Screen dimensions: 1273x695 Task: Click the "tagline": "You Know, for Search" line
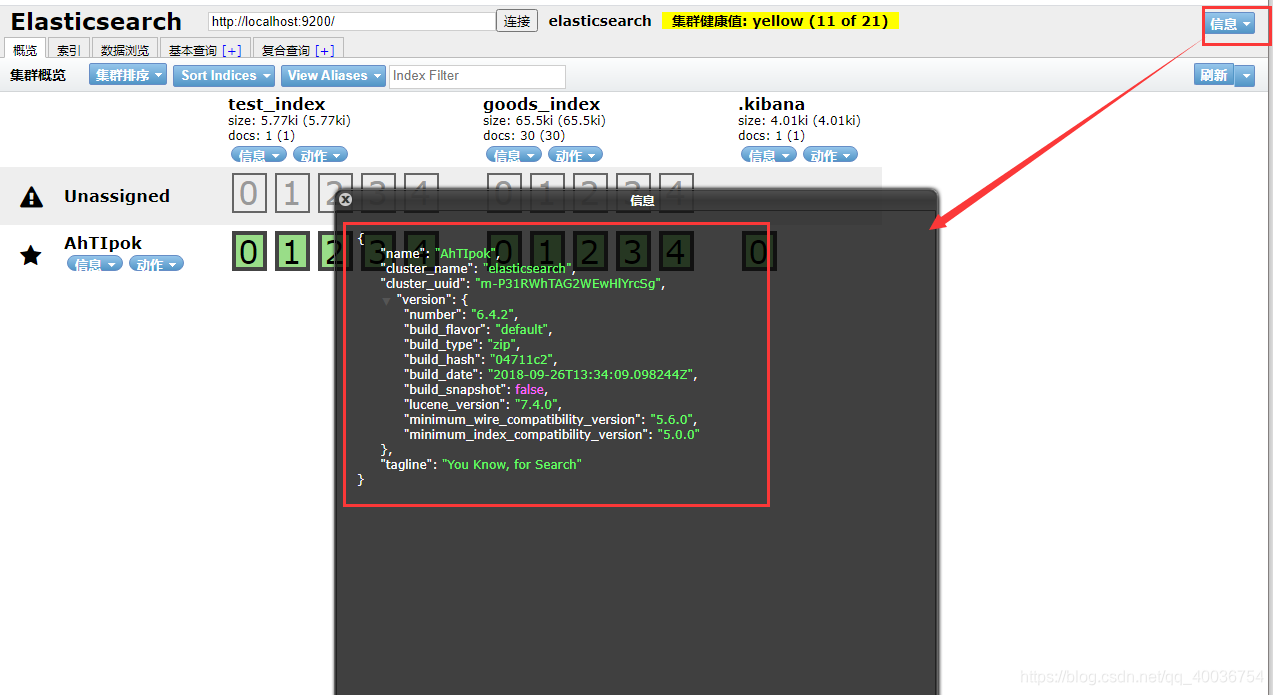[x=481, y=464]
